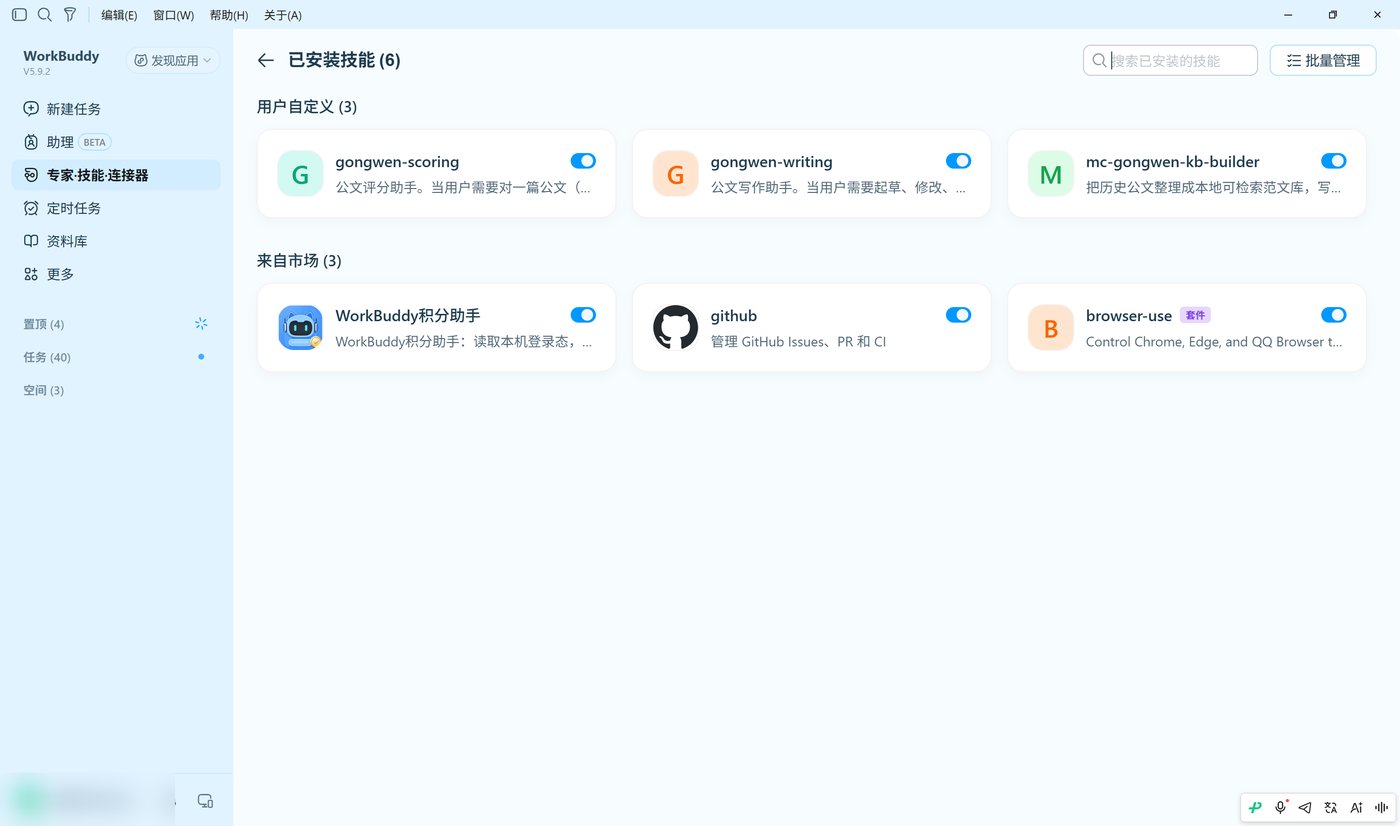Click the filter funnel icon in title bar
Image resolution: width=1400 pixels, height=826 pixels.
69,15
